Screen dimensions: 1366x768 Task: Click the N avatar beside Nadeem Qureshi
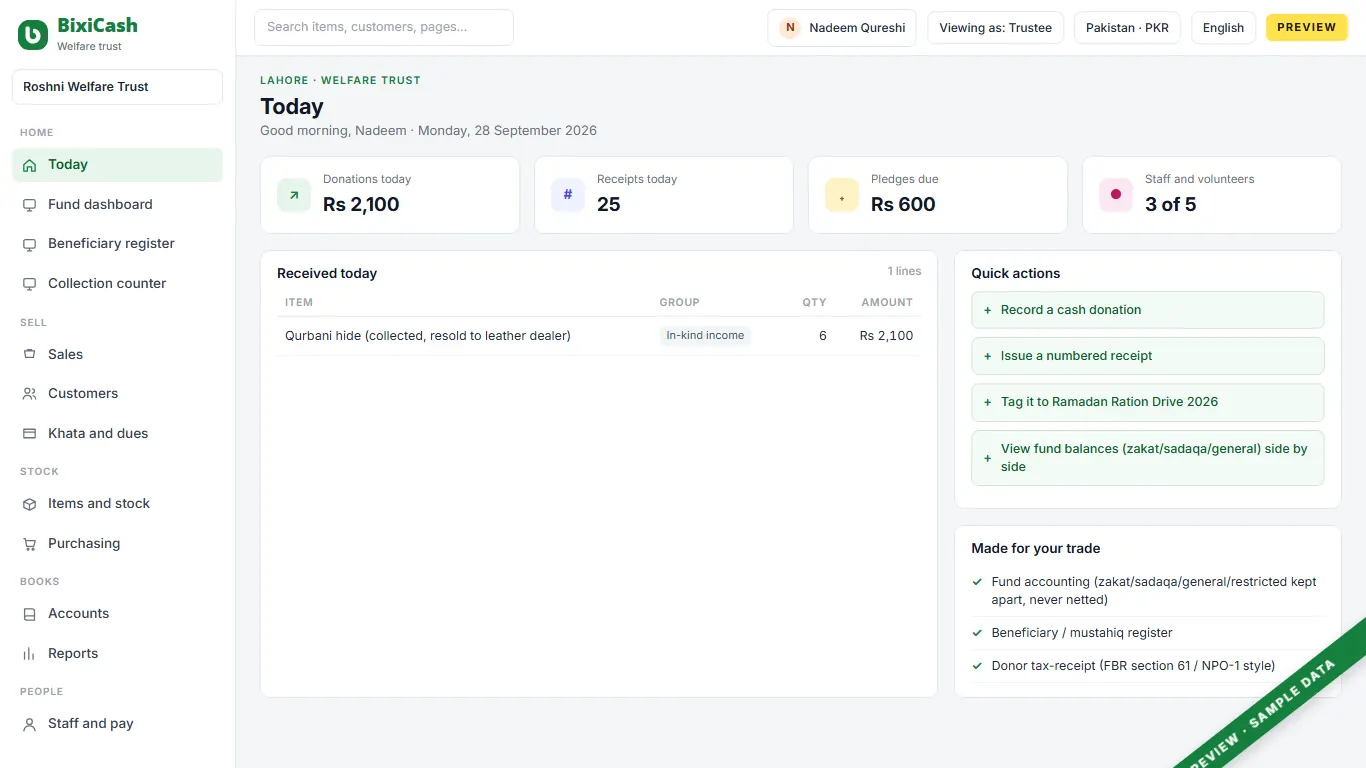point(790,28)
